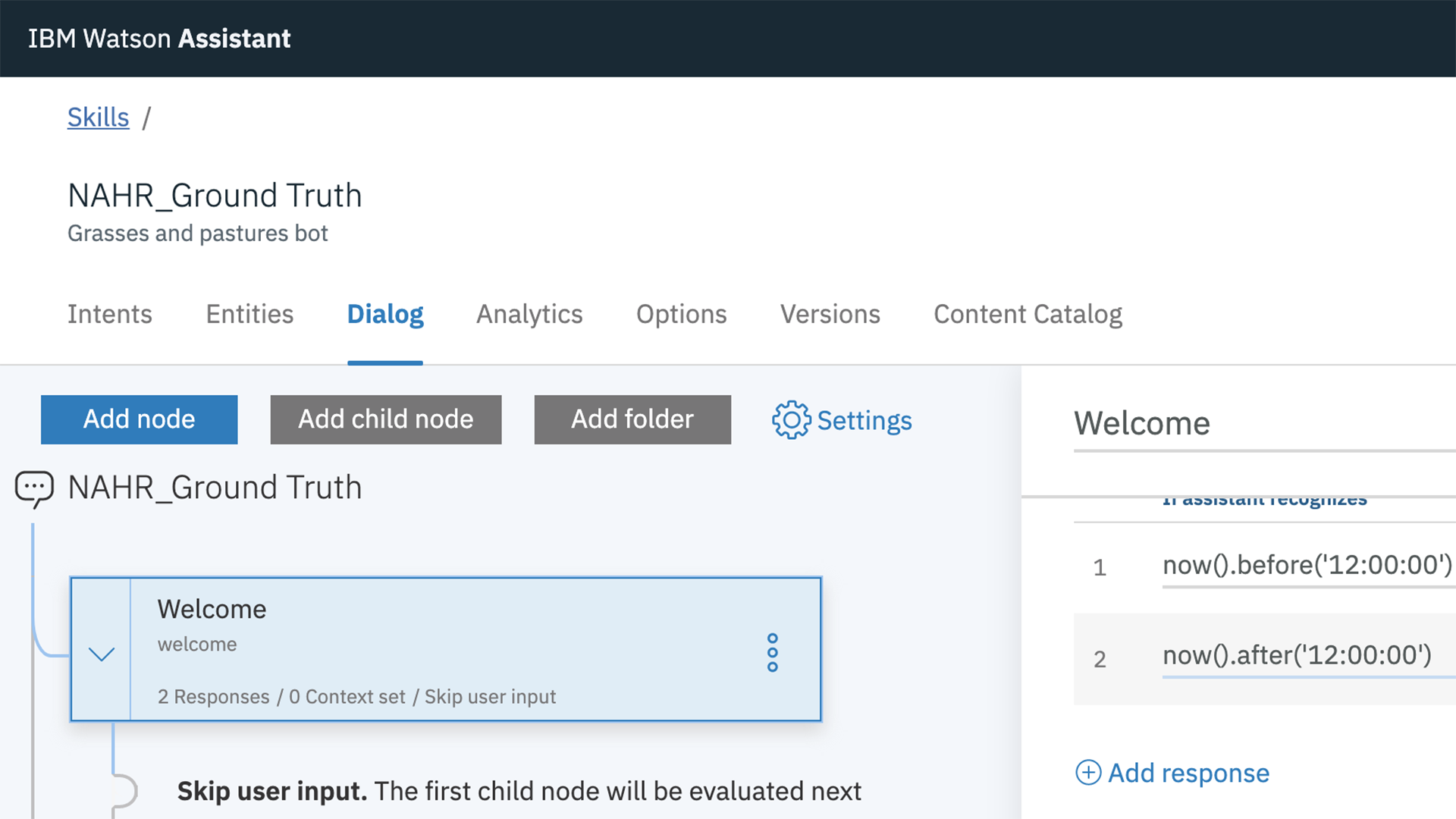Image resolution: width=1456 pixels, height=819 pixels.
Task: Open the Intents tab
Action: click(109, 314)
